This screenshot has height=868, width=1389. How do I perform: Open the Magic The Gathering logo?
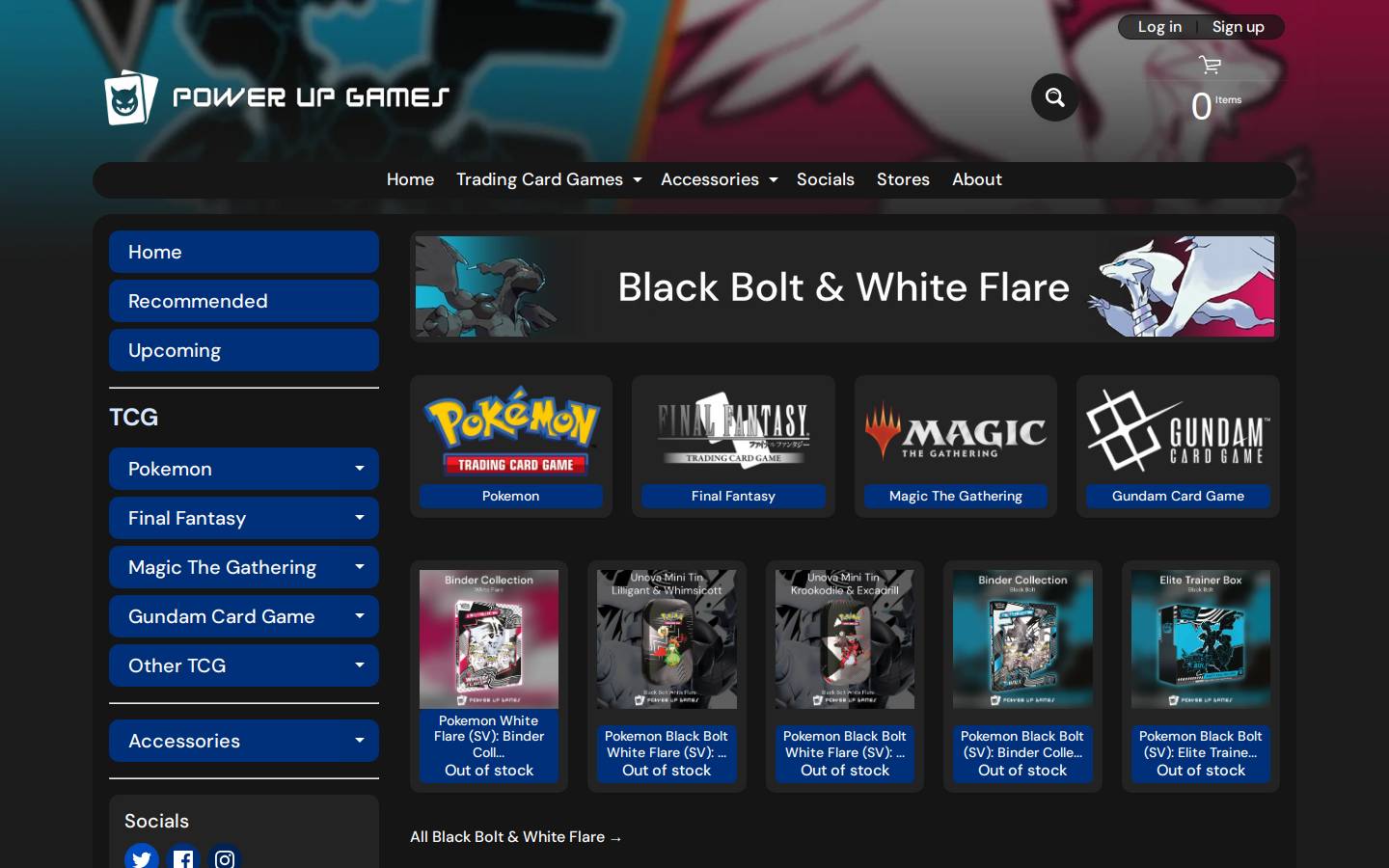point(956,431)
